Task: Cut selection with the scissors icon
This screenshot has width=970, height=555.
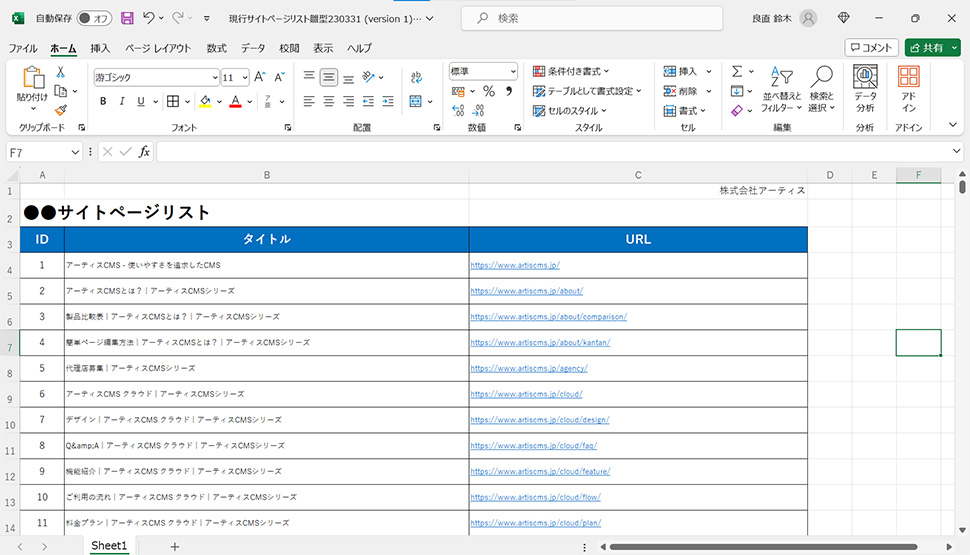Action: (x=61, y=72)
